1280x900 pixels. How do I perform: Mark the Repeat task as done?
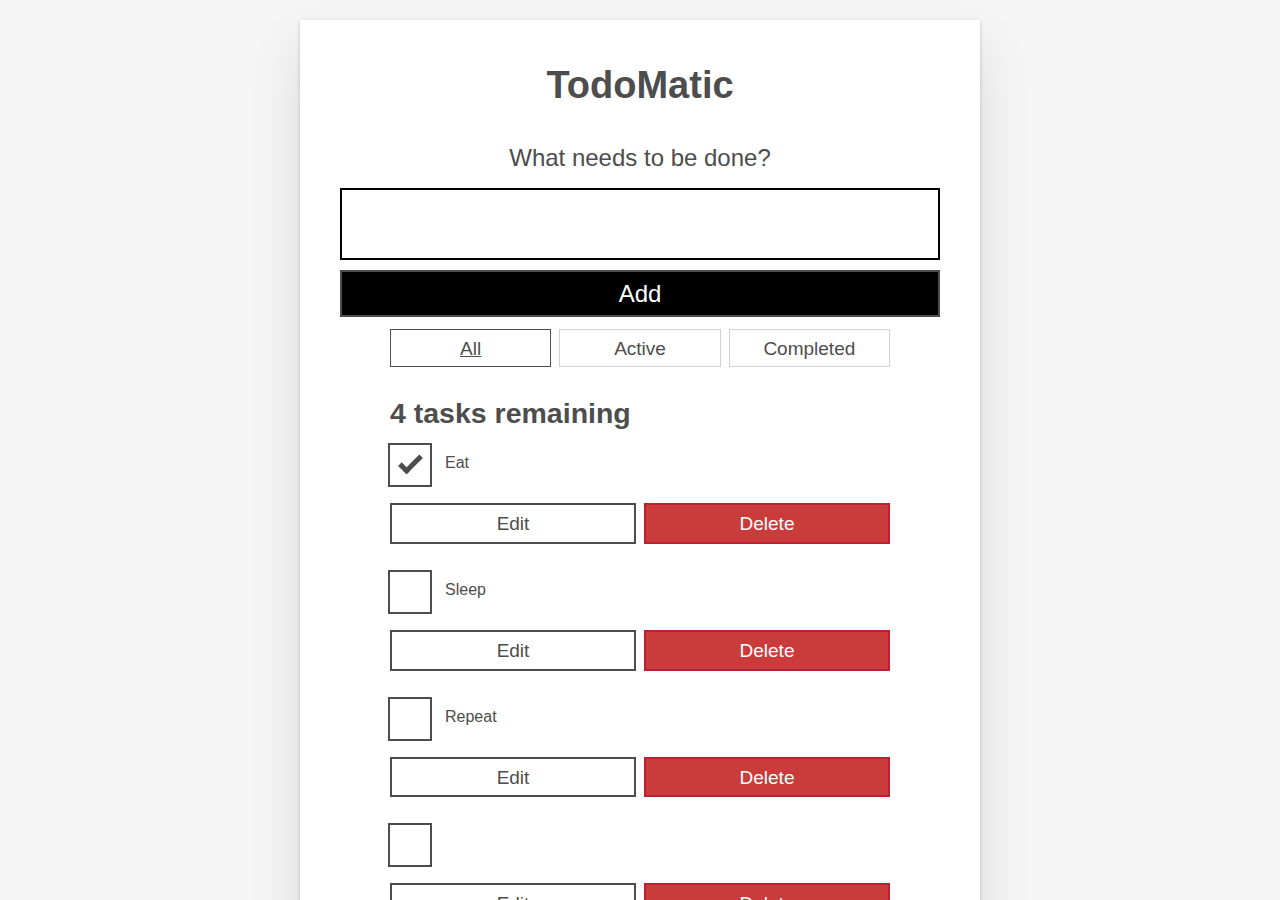click(x=410, y=719)
